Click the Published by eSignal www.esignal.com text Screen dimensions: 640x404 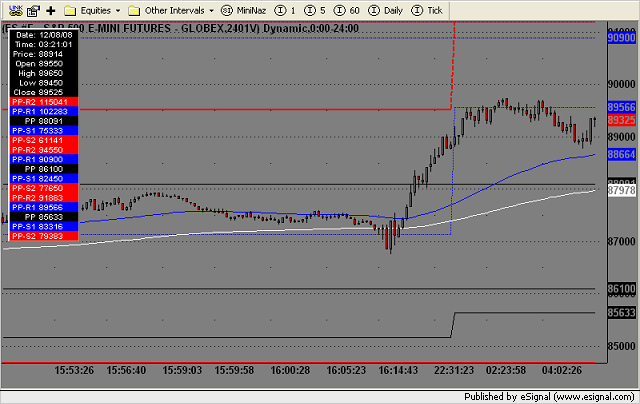[549, 397]
